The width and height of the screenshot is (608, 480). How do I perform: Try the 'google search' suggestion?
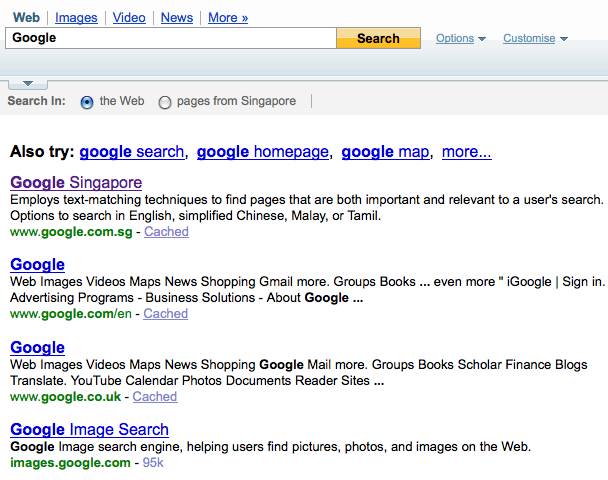click(132, 152)
